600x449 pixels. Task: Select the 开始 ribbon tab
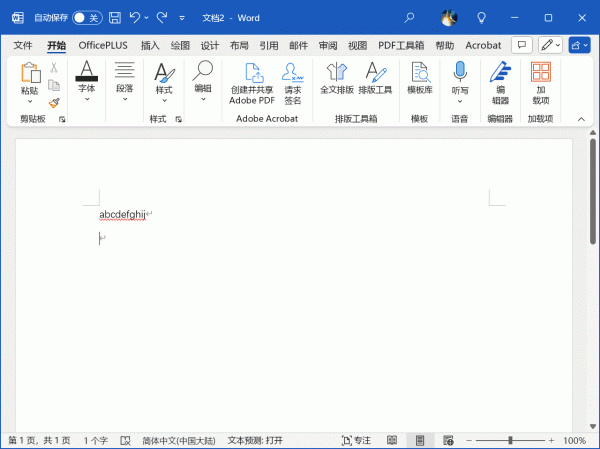point(57,46)
